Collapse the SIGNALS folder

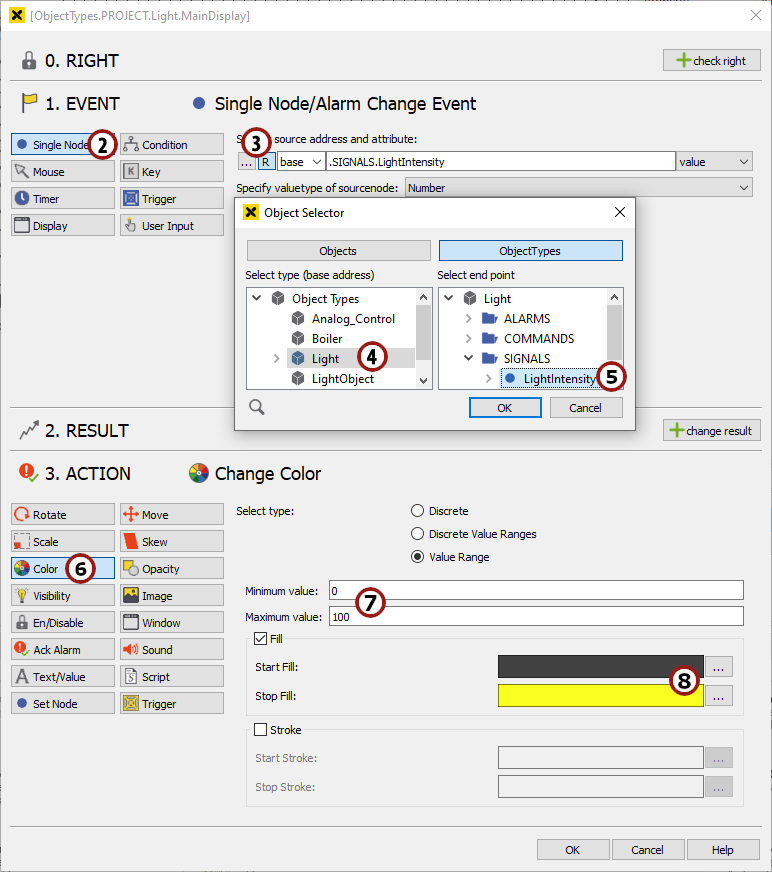click(468, 358)
